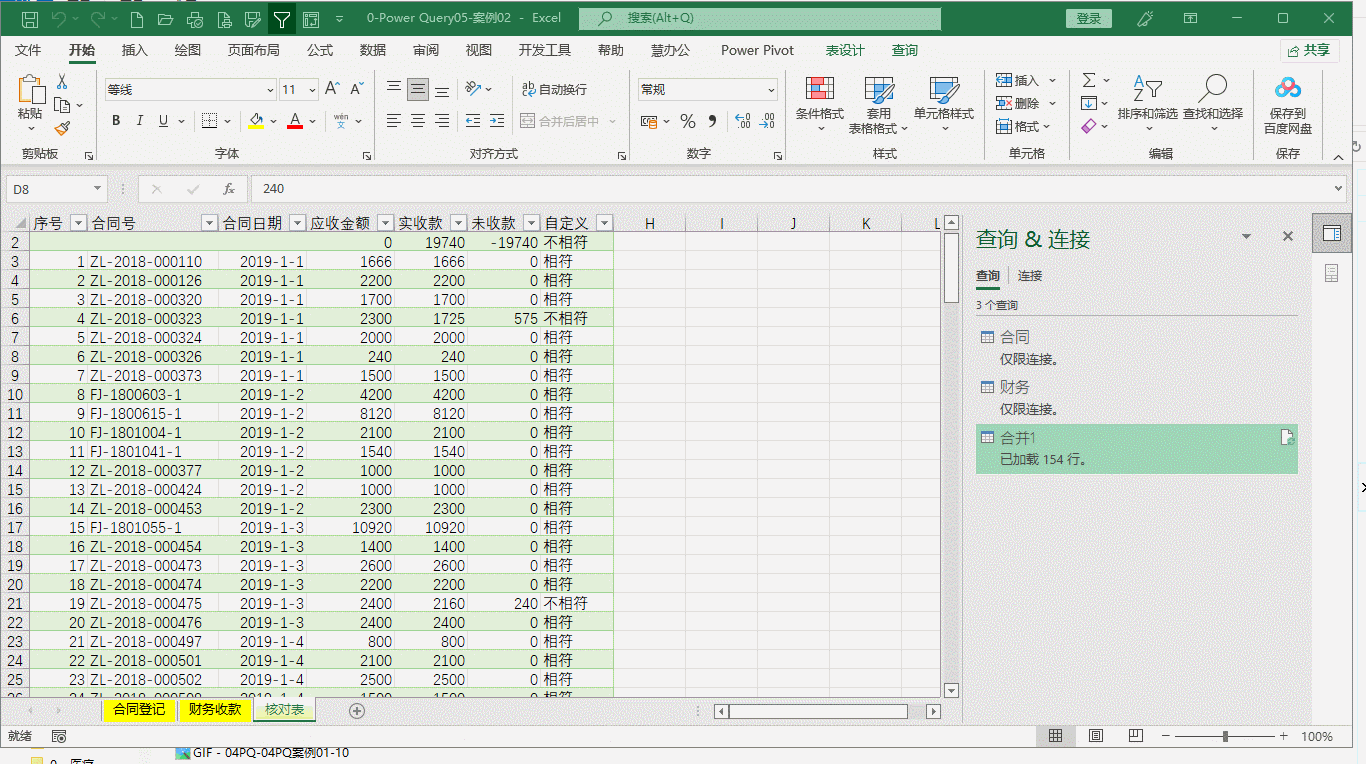Screen dimensions: 1366x764
Task: Click the 登录 sign-in button
Action: click(x=1089, y=19)
